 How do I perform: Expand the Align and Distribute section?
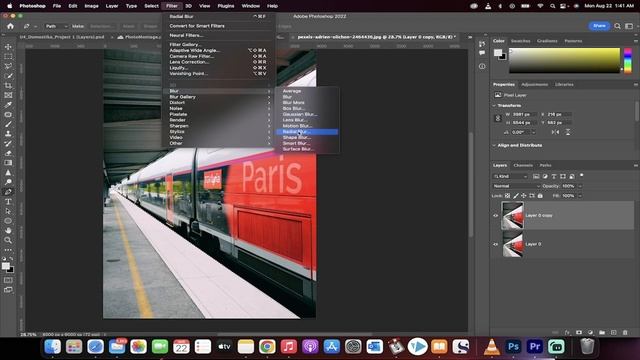494,145
